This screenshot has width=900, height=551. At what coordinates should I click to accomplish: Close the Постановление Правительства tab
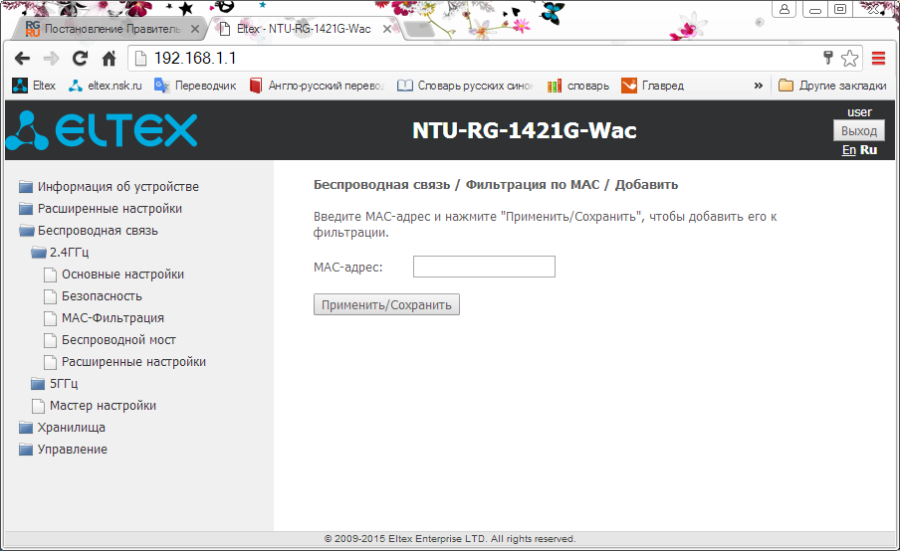[x=195, y=29]
